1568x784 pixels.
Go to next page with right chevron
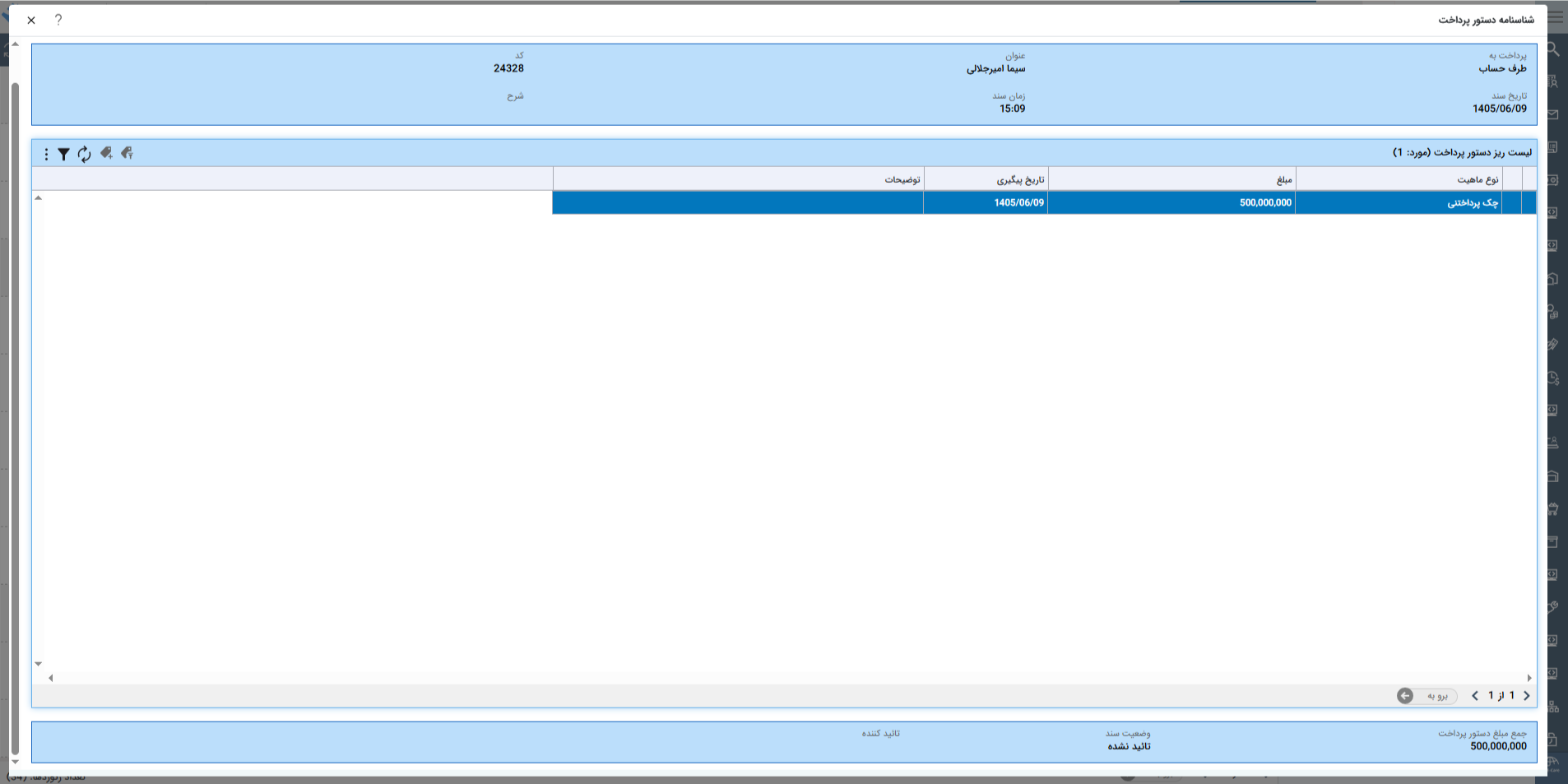pyautogui.click(x=1527, y=696)
